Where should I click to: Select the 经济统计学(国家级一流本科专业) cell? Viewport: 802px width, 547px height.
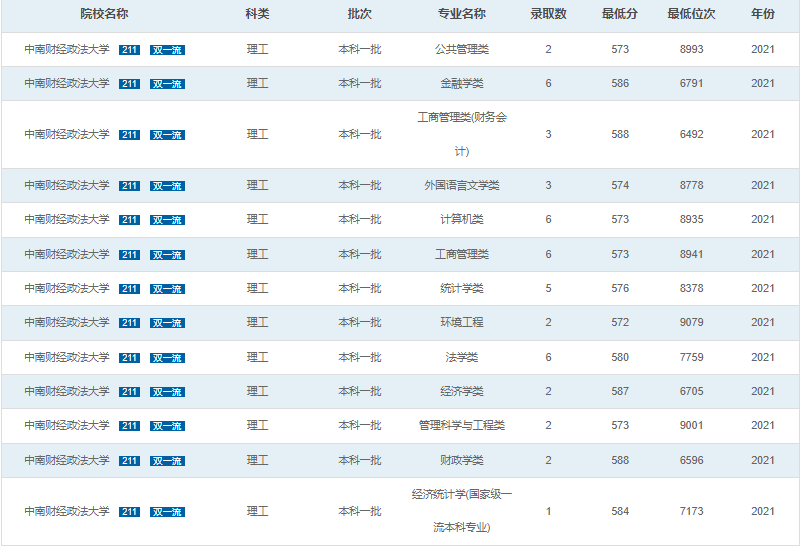click(462, 511)
